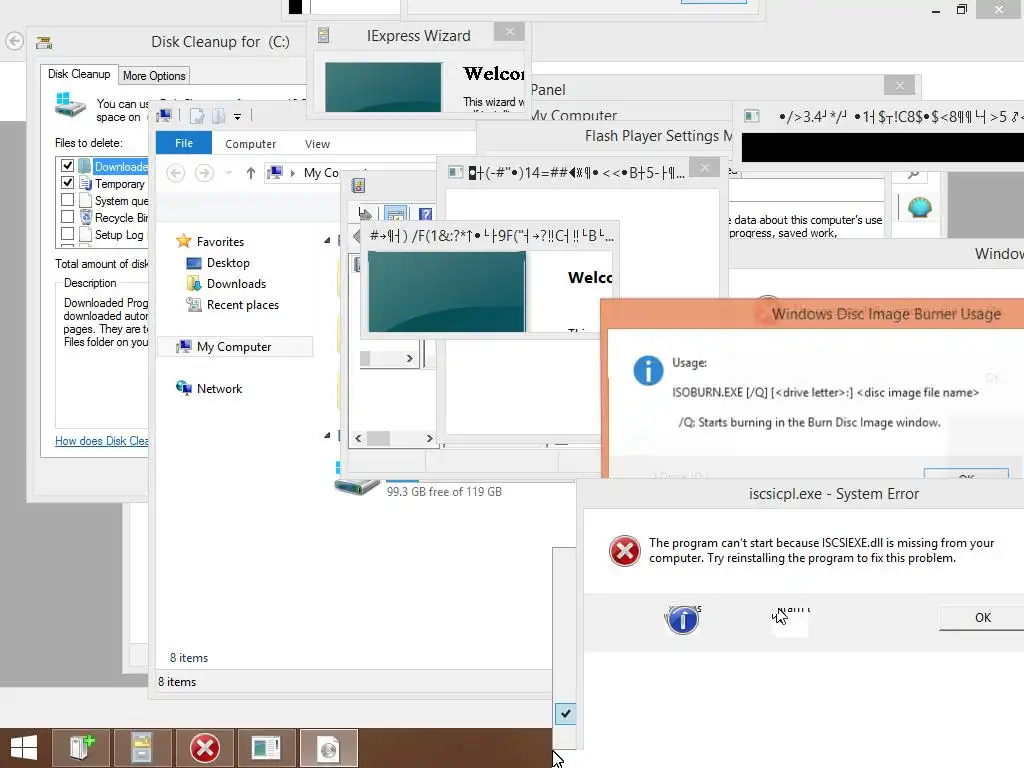Open the View ribbon tab
The height and width of the screenshot is (768, 1024).
pos(317,144)
